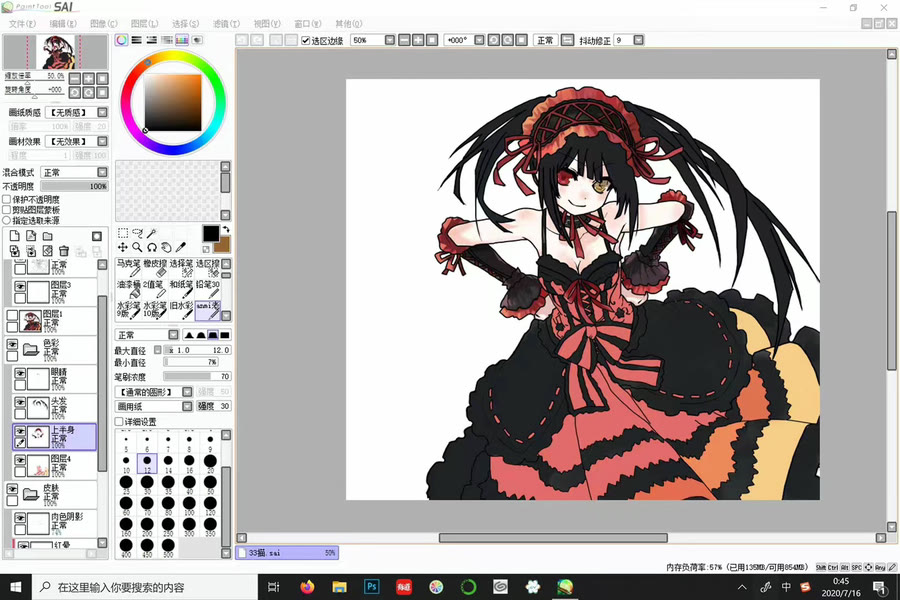Choose the 铅笔30 pencil brush

pos(207,288)
